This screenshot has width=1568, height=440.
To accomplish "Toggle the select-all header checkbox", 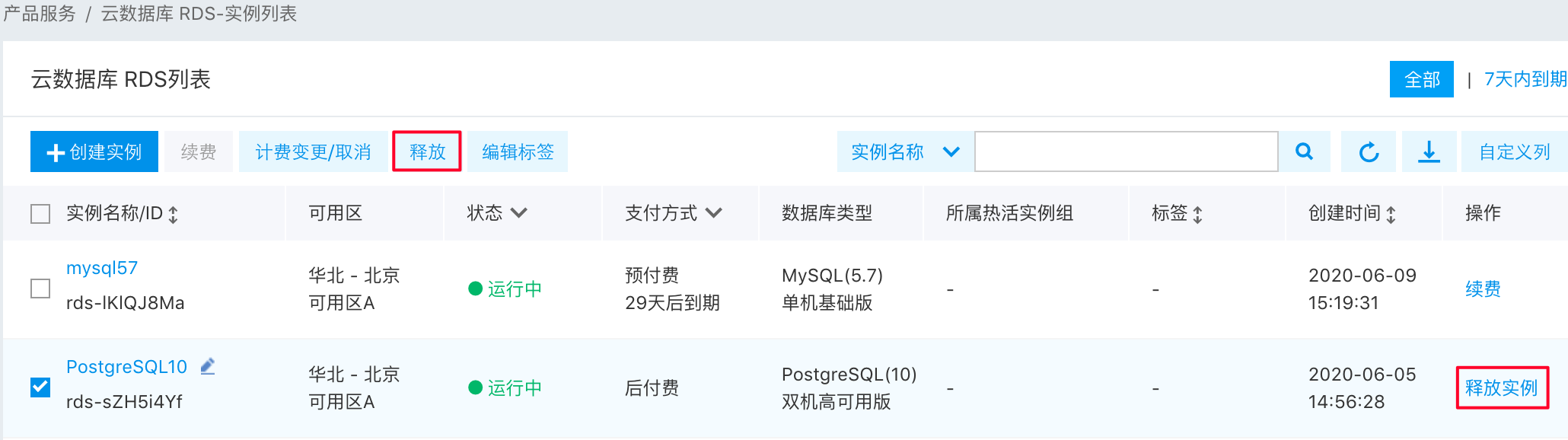I will [x=40, y=214].
